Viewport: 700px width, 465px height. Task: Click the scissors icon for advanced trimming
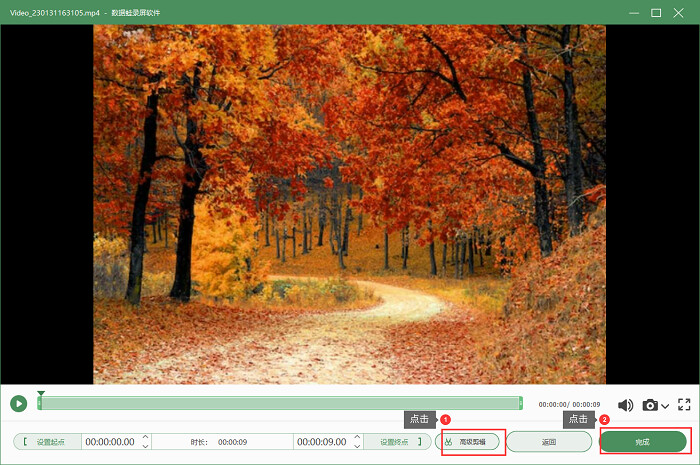(x=448, y=442)
